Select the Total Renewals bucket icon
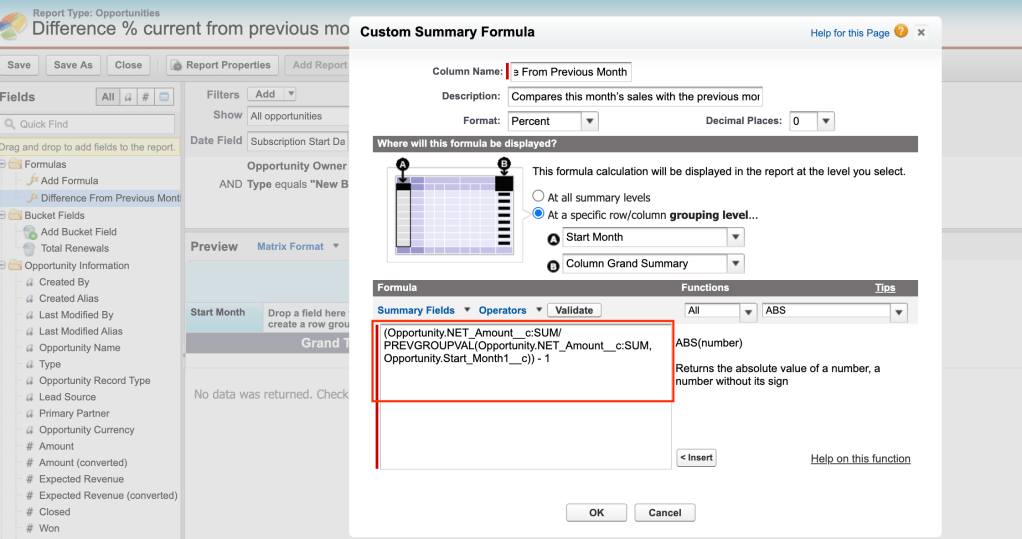The height and width of the screenshot is (539, 1022). coord(30,248)
